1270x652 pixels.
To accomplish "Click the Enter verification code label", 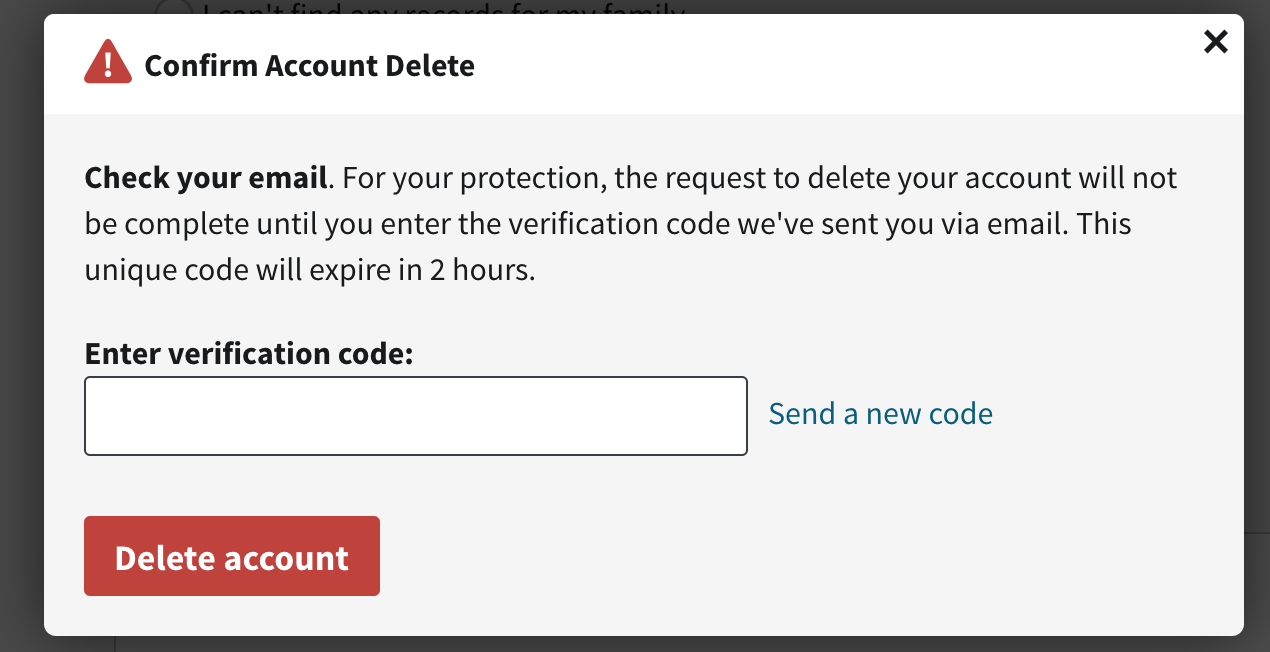I will (x=249, y=354).
